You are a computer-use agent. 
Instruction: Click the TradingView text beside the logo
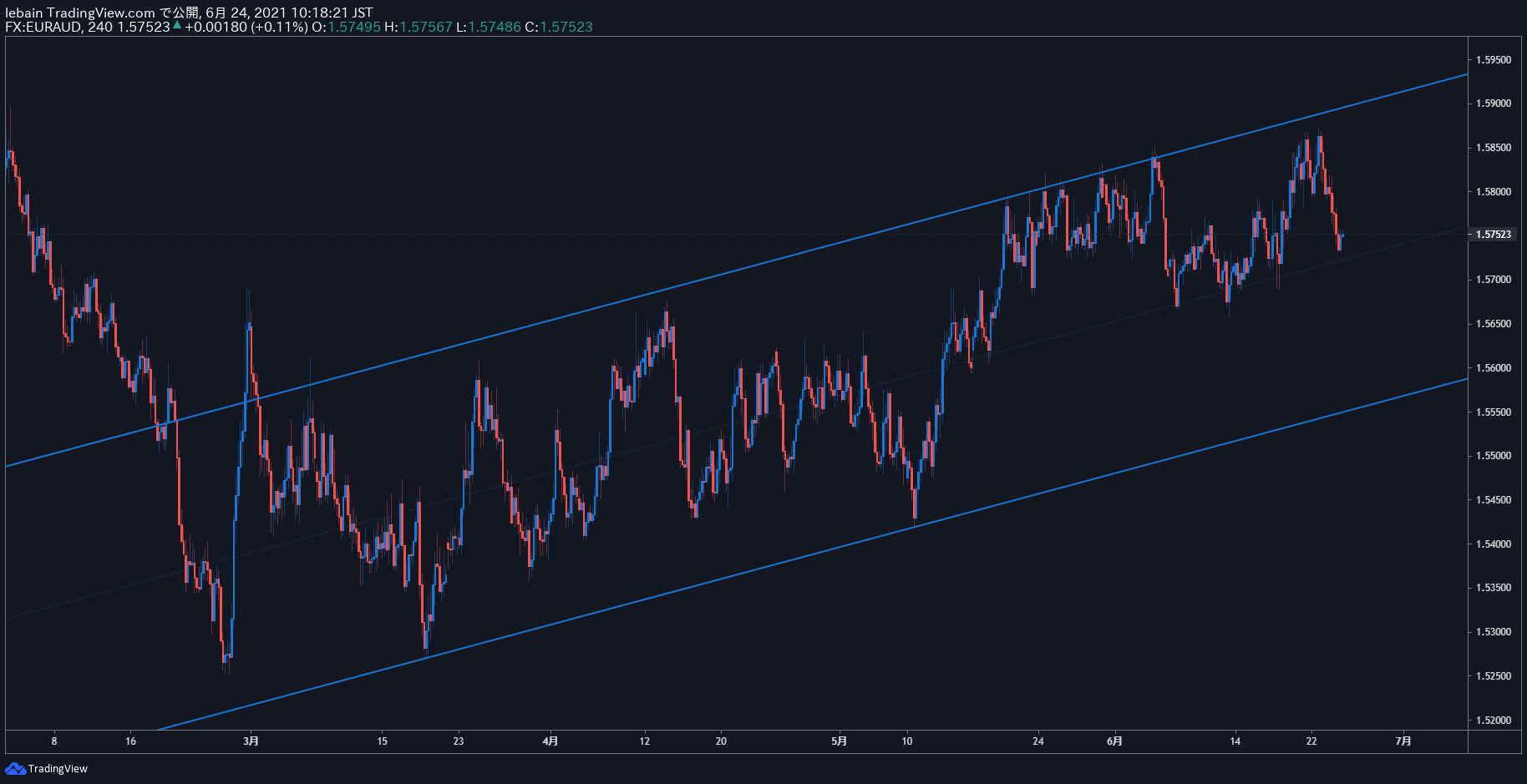58,769
